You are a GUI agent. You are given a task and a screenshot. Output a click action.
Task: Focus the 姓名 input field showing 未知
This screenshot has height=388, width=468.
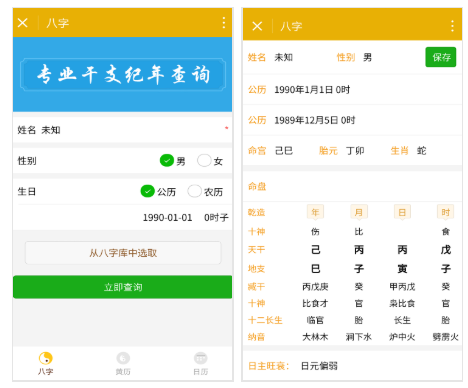(123, 130)
